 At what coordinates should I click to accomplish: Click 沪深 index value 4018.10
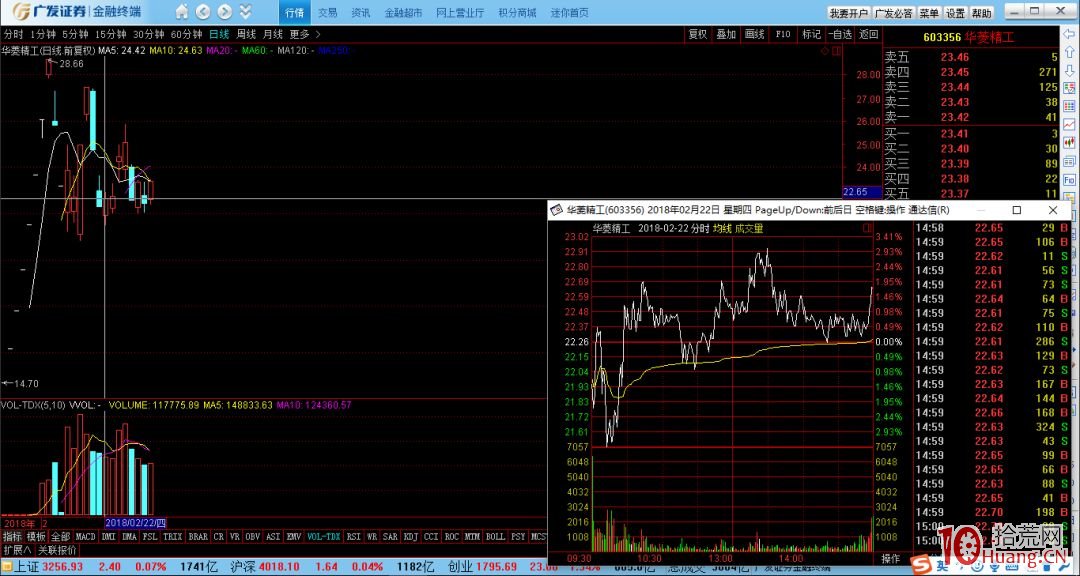pyautogui.click(x=279, y=566)
